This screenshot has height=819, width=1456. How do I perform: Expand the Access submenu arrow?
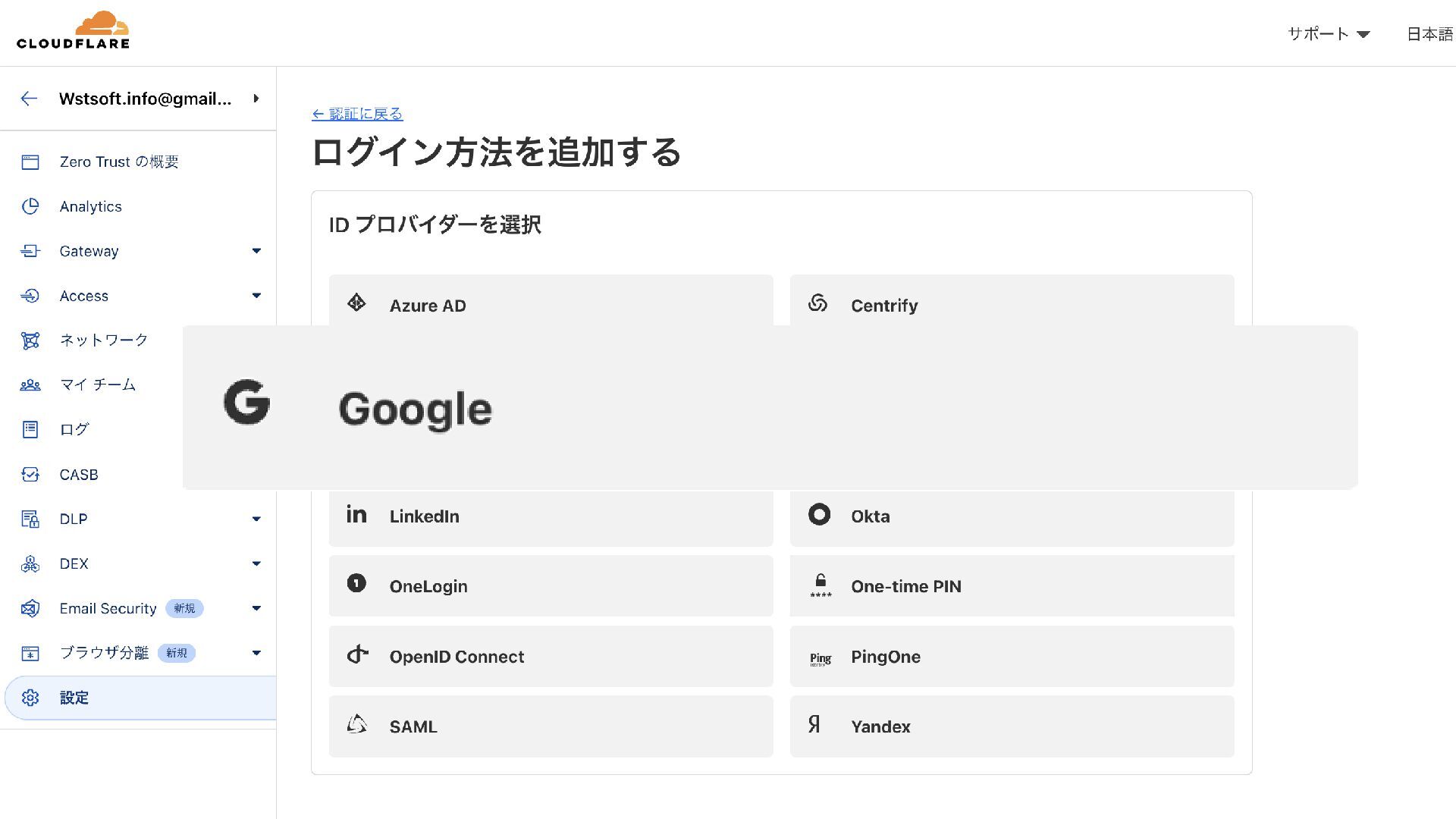pyautogui.click(x=256, y=296)
